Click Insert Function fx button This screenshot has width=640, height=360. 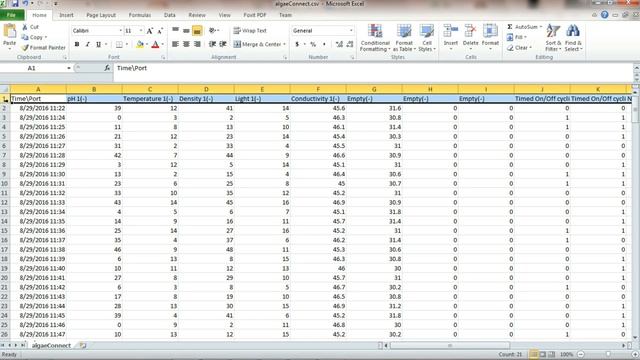(x=107, y=68)
